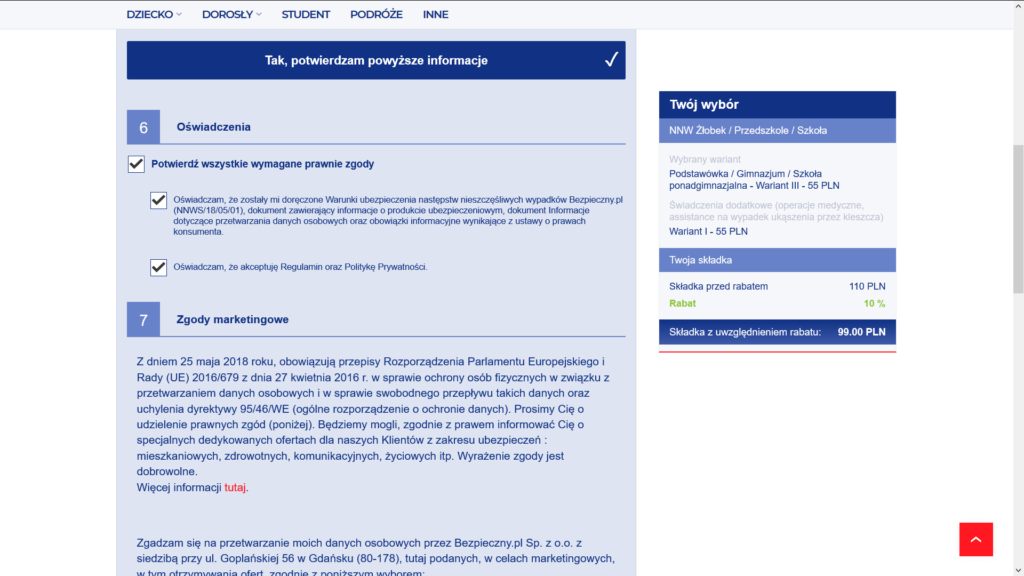1024x576 pixels.
Task: Click the 'Wariant I - 55 PLN' text
Action: coord(709,231)
